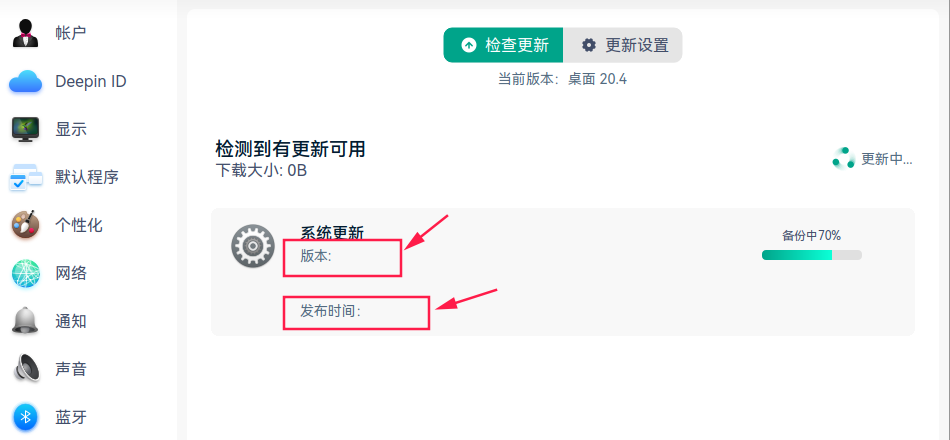Viewport: 950px width, 440px height.
Task: Switch to the 检查更新 tab
Action: pos(504,45)
